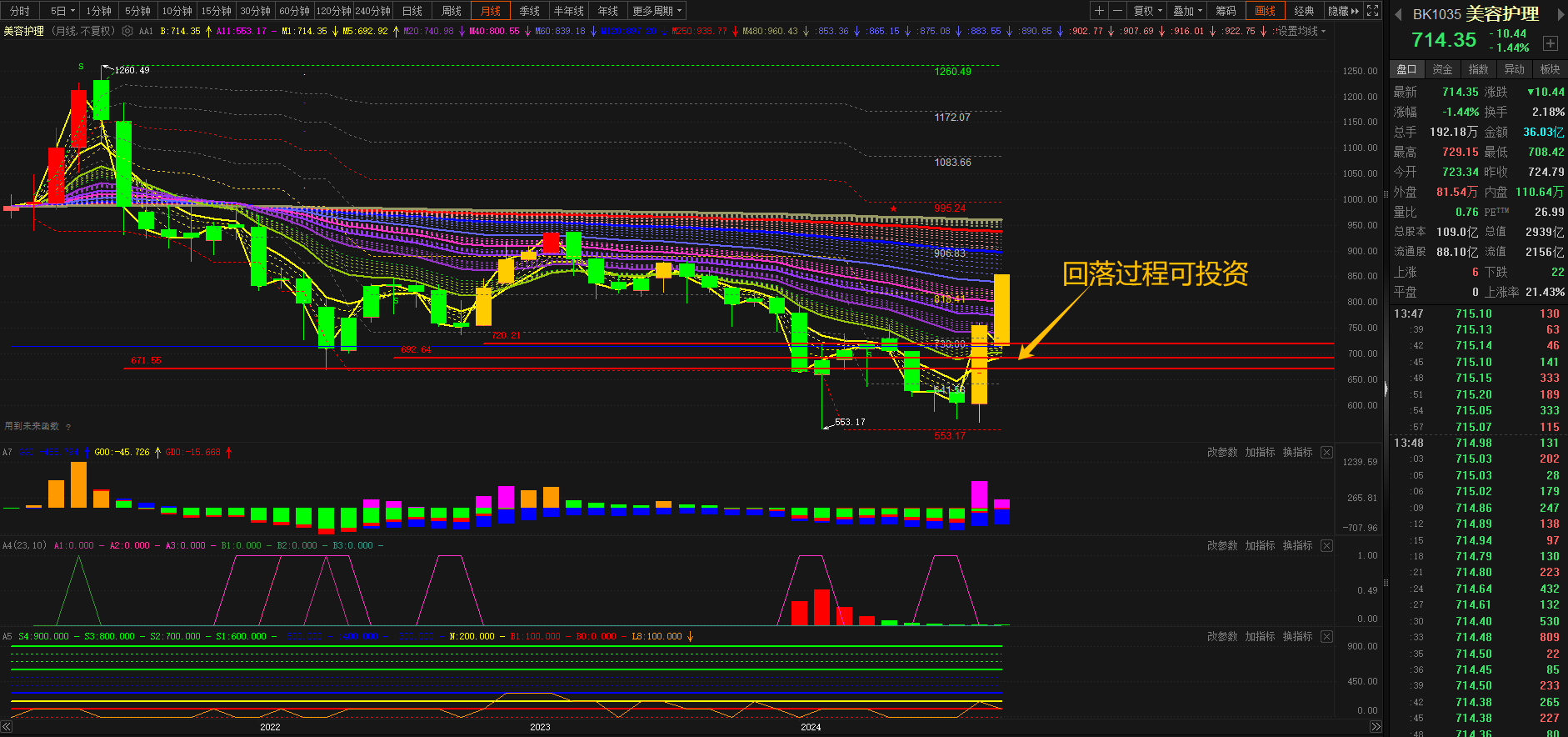
Task: Select the 671.55 horizontal red line
Action: click(x=728, y=368)
